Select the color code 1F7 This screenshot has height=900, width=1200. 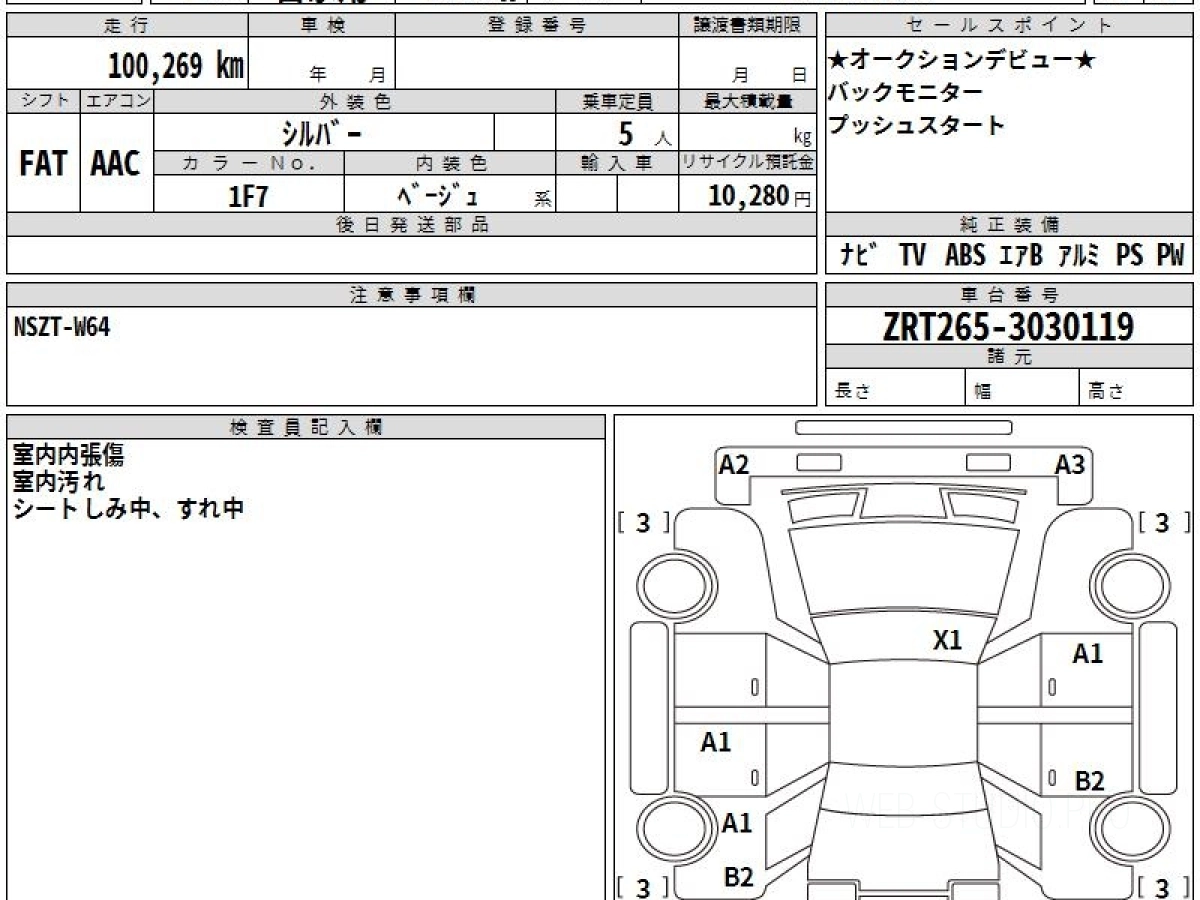248,196
